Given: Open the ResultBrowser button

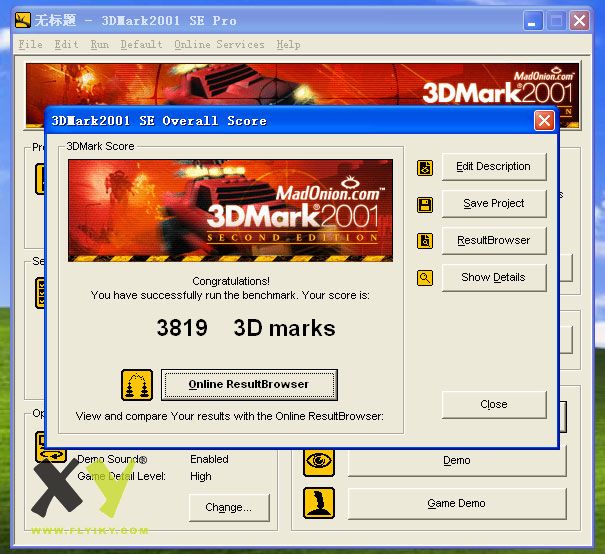Looking at the screenshot, I should [x=494, y=240].
